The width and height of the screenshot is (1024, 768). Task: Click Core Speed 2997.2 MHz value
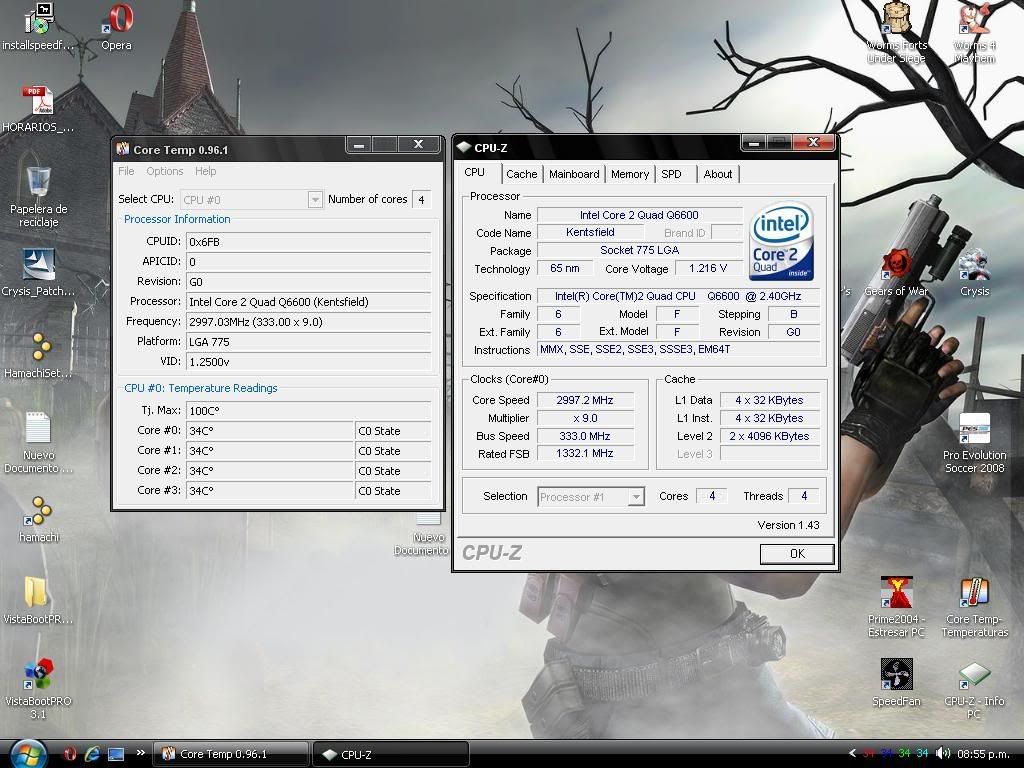point(584,400)
